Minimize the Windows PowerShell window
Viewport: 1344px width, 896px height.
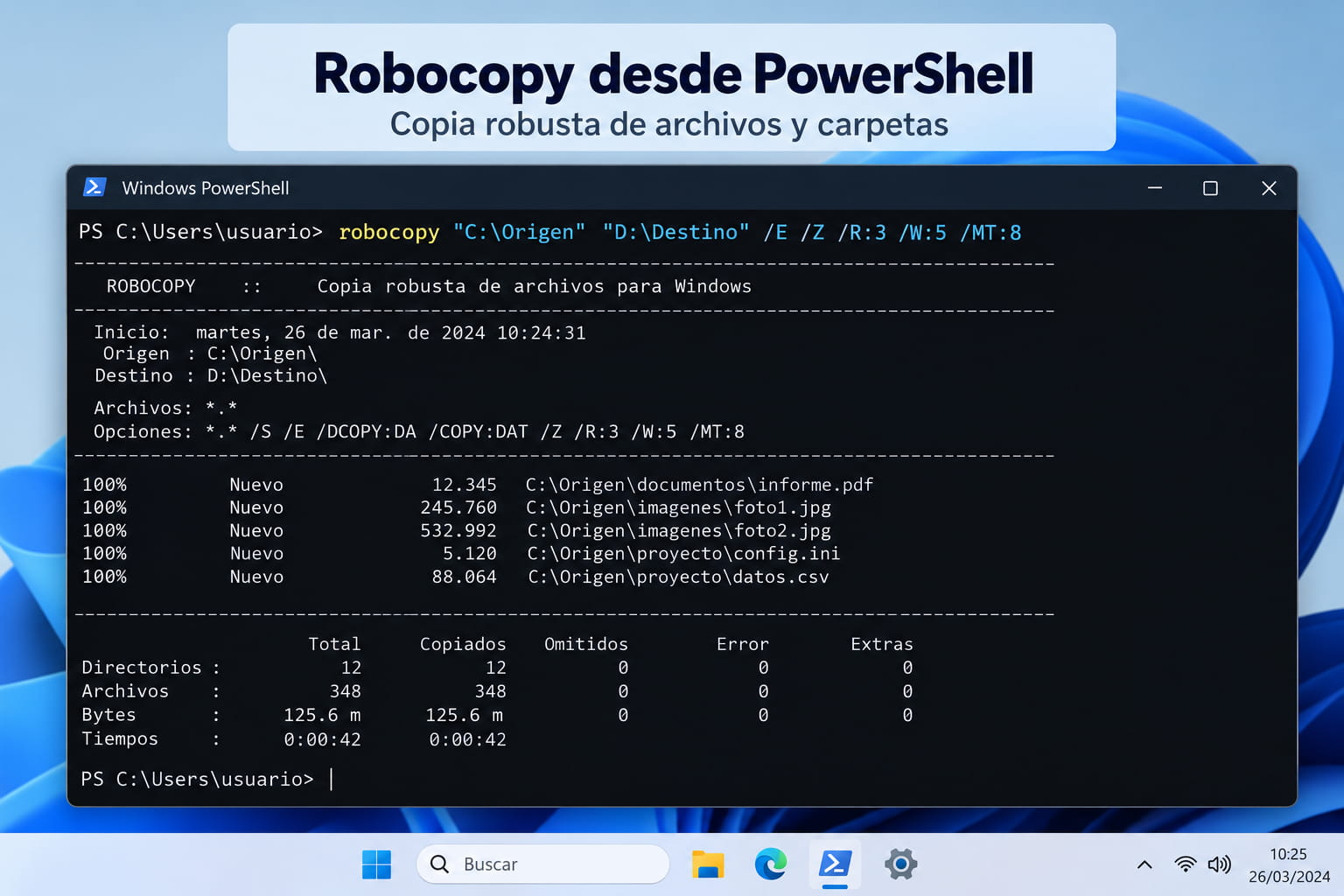pos(1155,188)
